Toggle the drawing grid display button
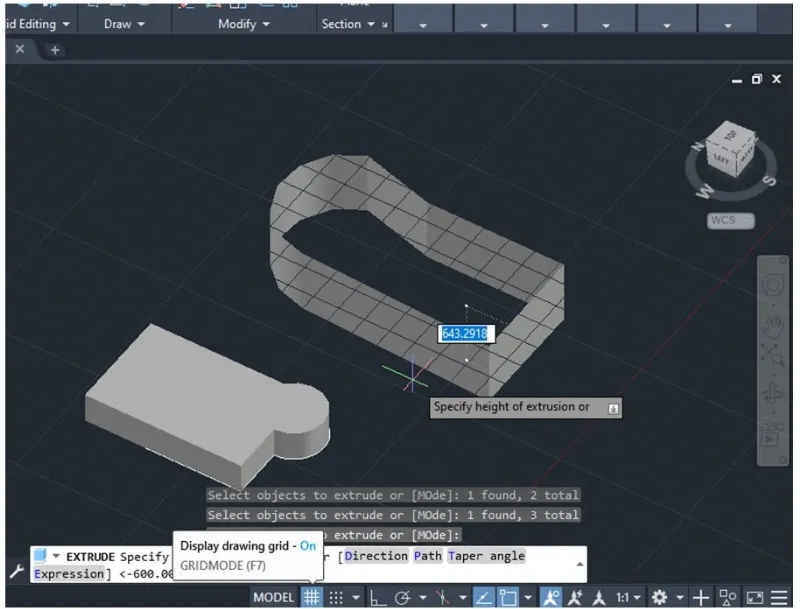This screenshot has height=609, width=800. pos(312,597)
